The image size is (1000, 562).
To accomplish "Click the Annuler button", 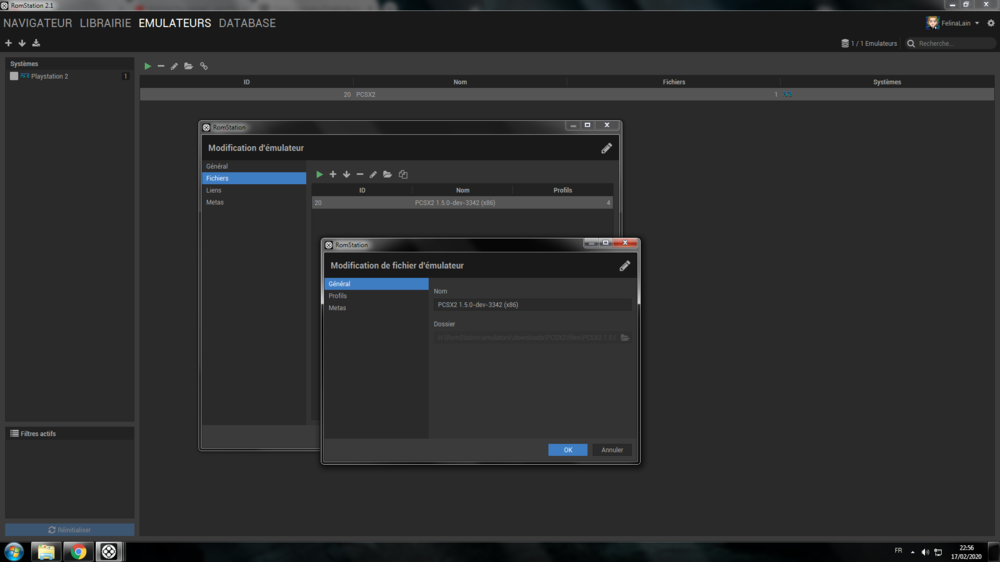I will tap(612, 450).
